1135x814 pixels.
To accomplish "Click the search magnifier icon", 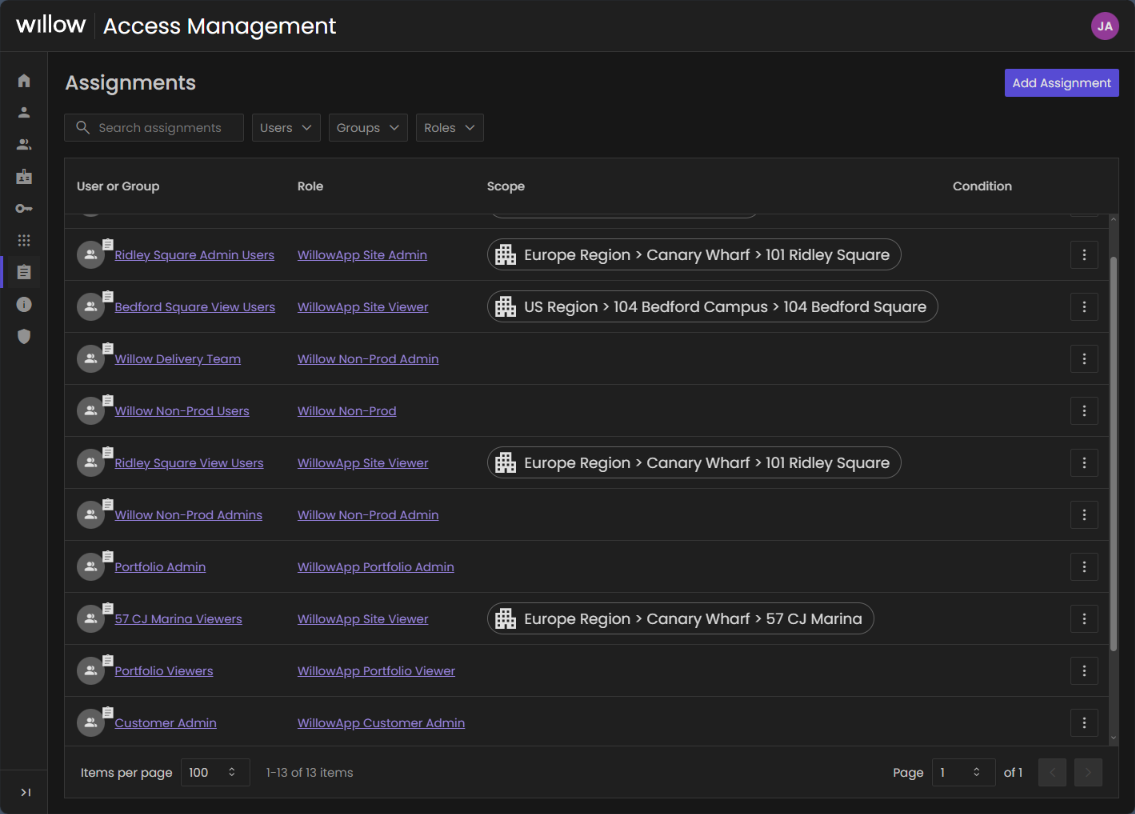I will point(83,127).
